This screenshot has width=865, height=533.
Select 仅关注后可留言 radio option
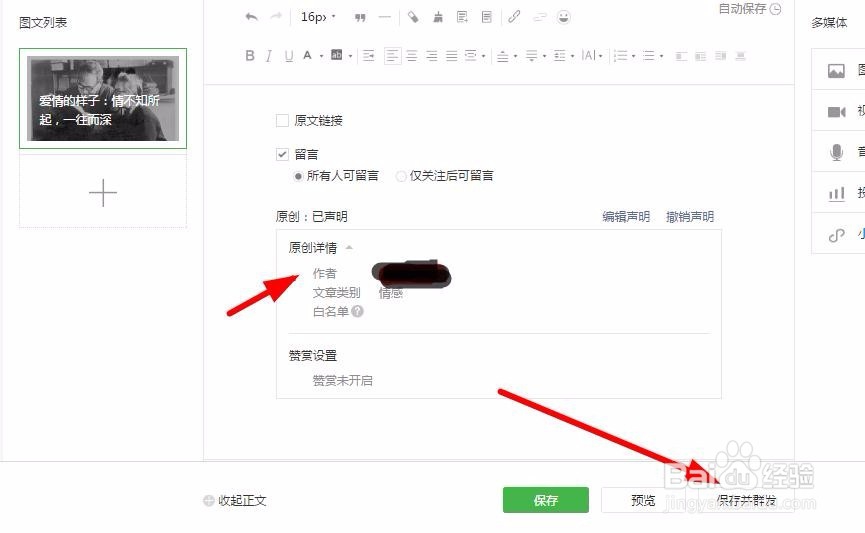point(401,176)
